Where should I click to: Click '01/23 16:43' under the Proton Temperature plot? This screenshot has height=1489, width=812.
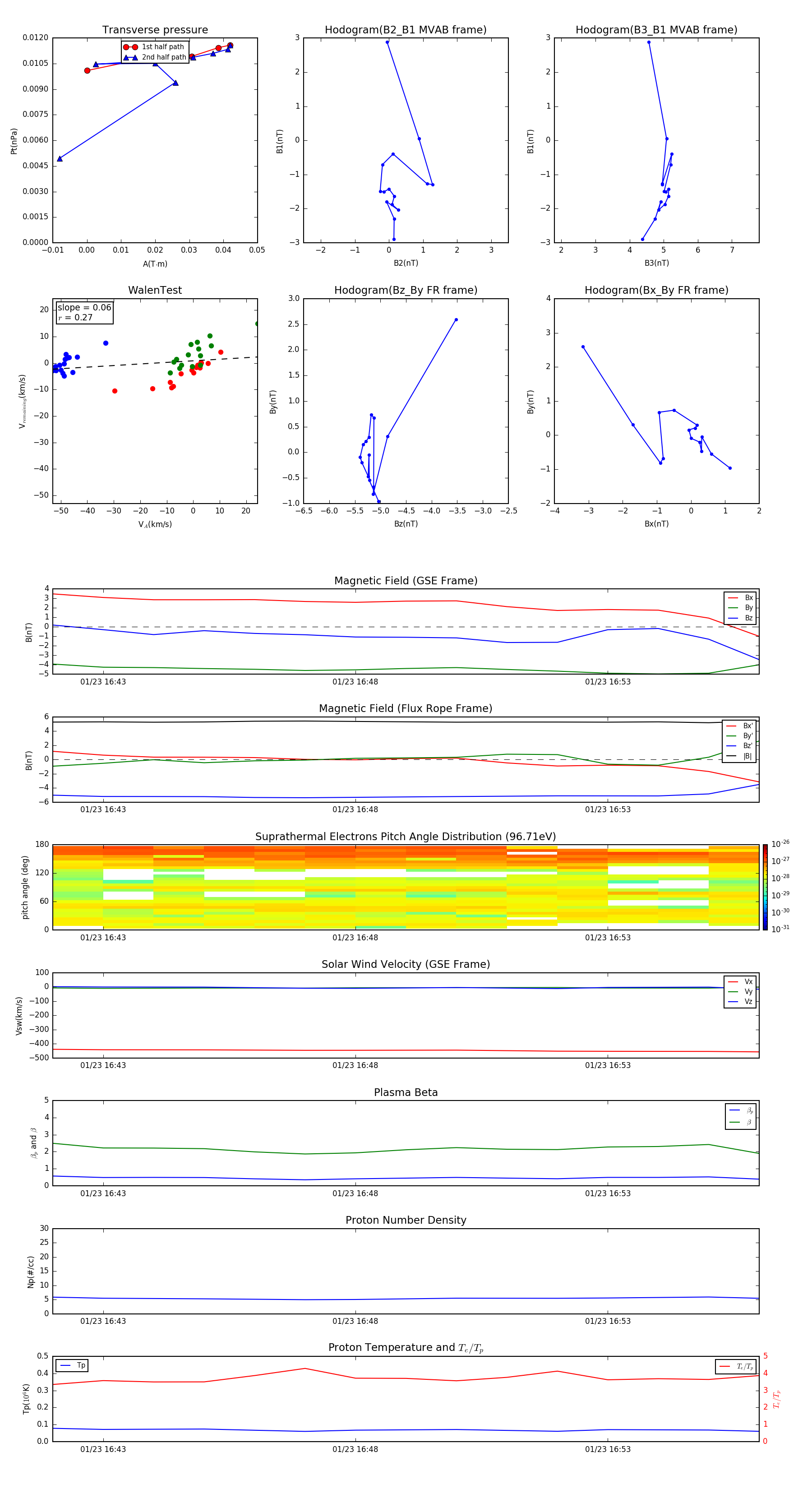(103, 1450)
